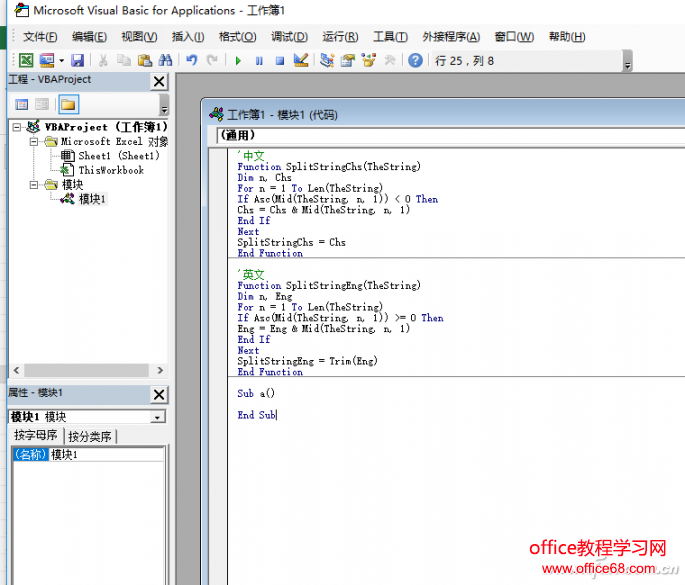Switch to the 按分类序 tab
The height and width of the screenshot is (585, 685).
(90, 436)
